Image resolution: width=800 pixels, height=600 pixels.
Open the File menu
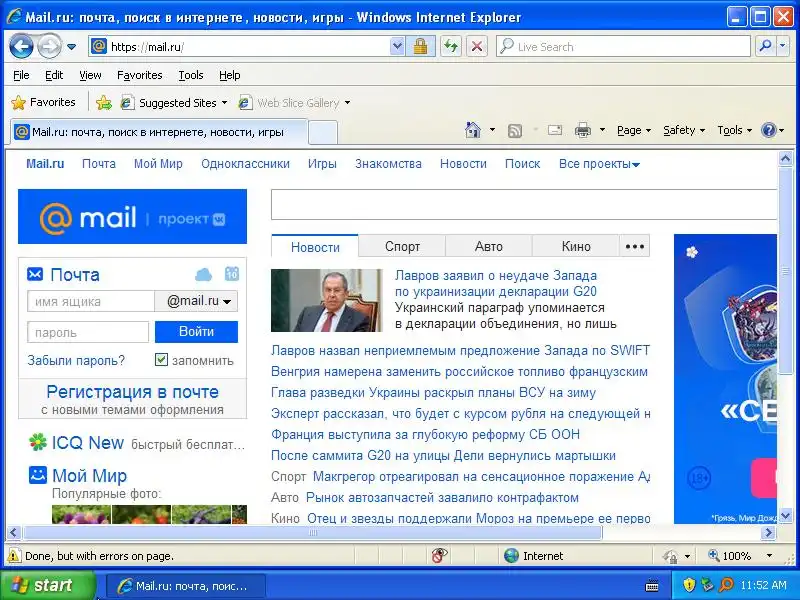(x=21, y=75)
